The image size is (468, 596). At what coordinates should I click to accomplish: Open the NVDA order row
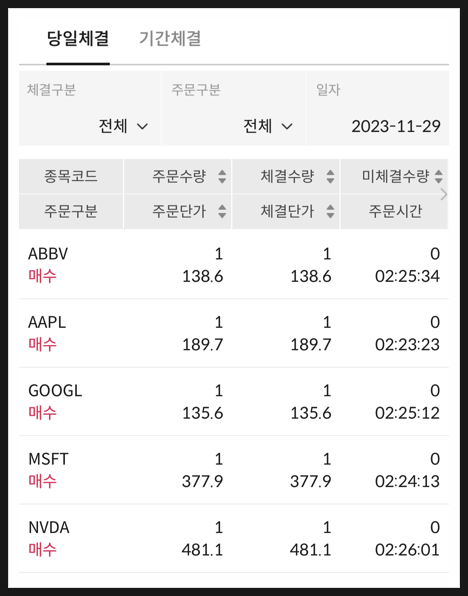tap(234, 539)
